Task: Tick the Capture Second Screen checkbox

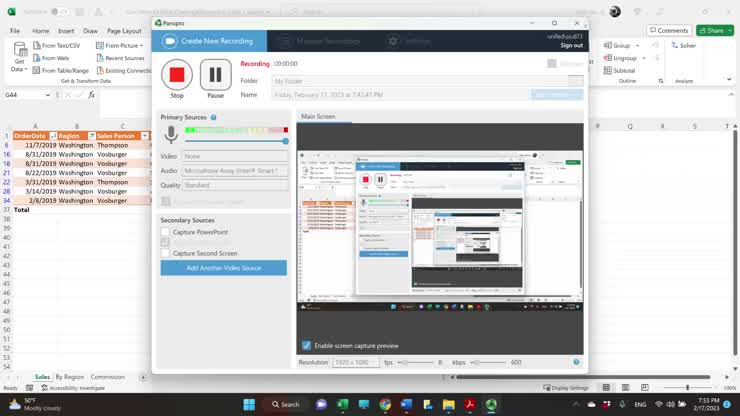Action: click(166, 253)
